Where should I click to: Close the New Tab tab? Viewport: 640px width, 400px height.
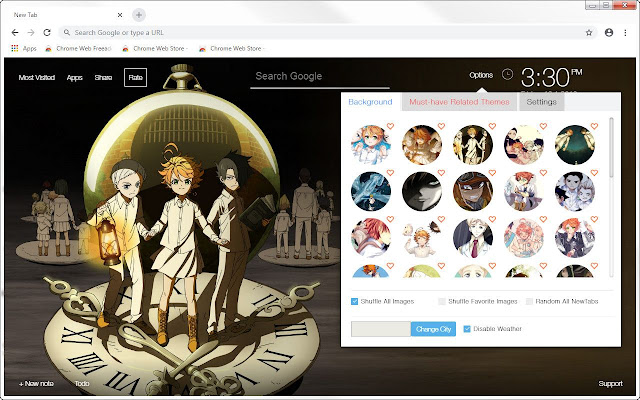pyautogui.click(x=120, y=15)
